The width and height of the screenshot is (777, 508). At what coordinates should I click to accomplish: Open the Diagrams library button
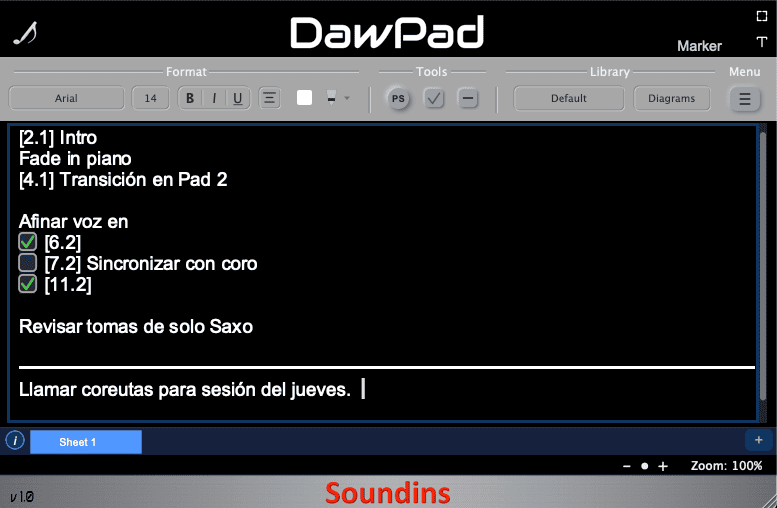pos(671,98)
